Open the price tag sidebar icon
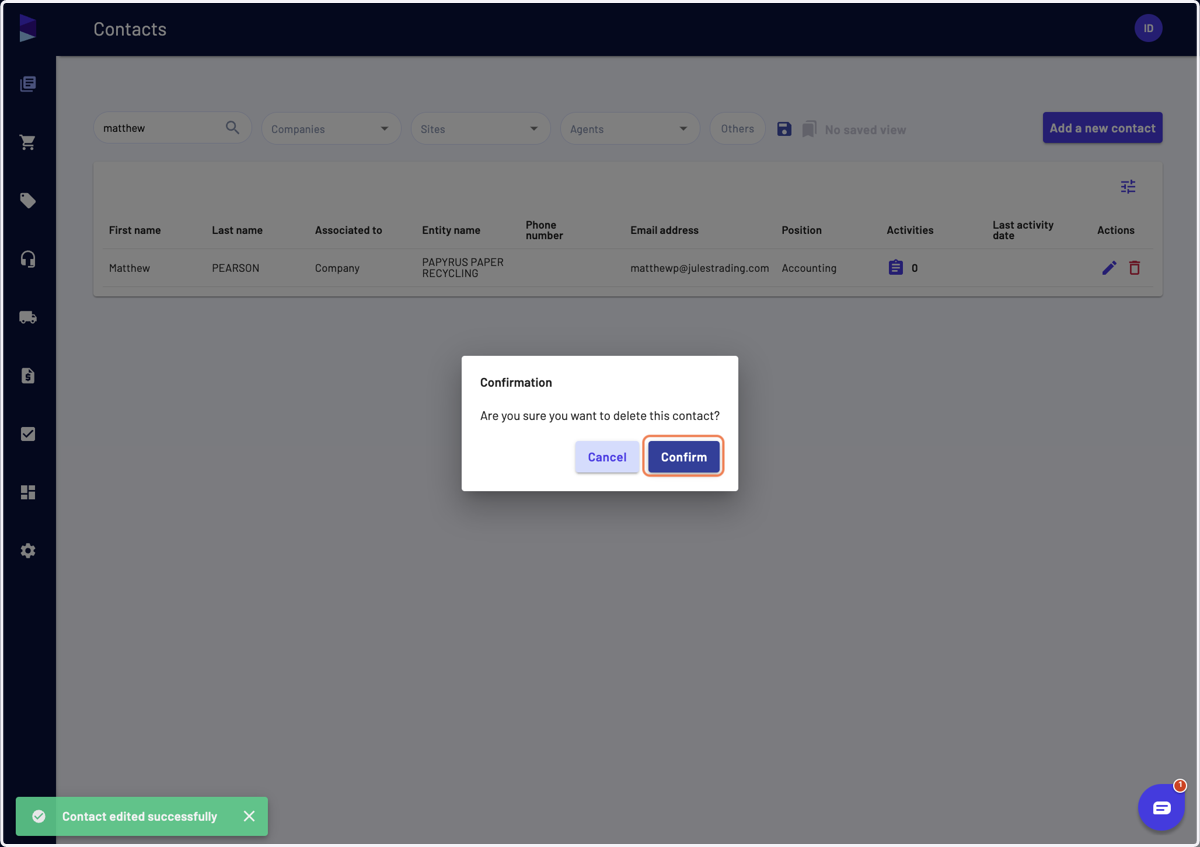Image resolution: width=1200 pixels, height=847 pixels. coord(28,201)
